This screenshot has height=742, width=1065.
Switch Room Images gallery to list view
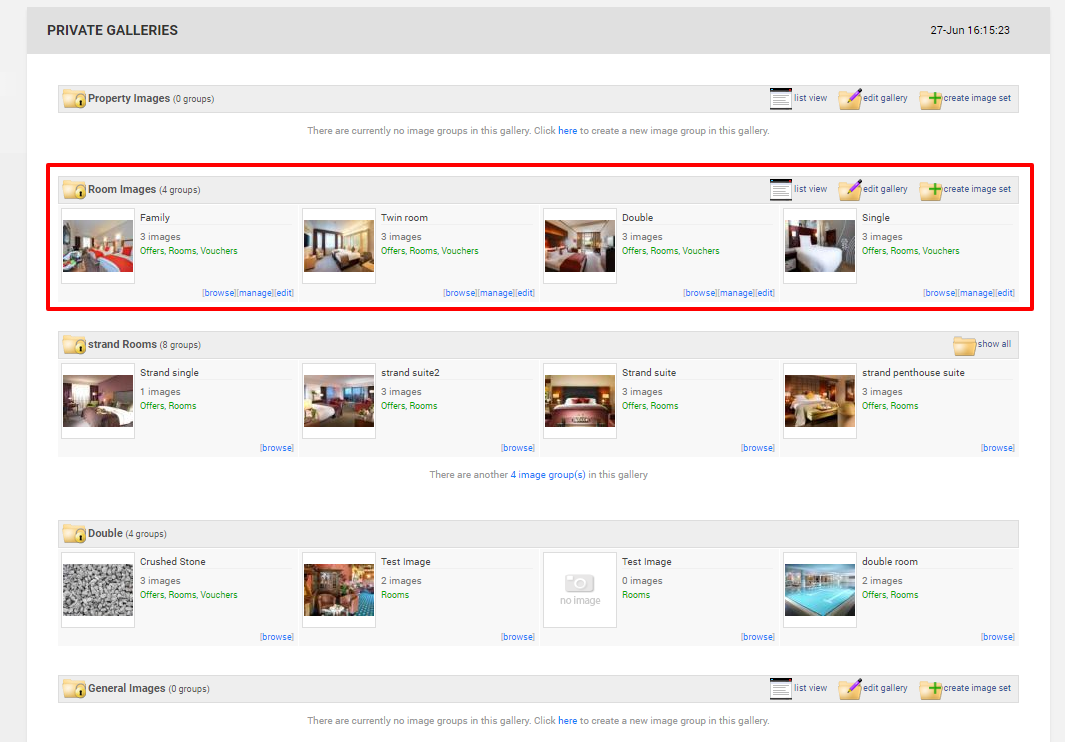coord(799,190)
